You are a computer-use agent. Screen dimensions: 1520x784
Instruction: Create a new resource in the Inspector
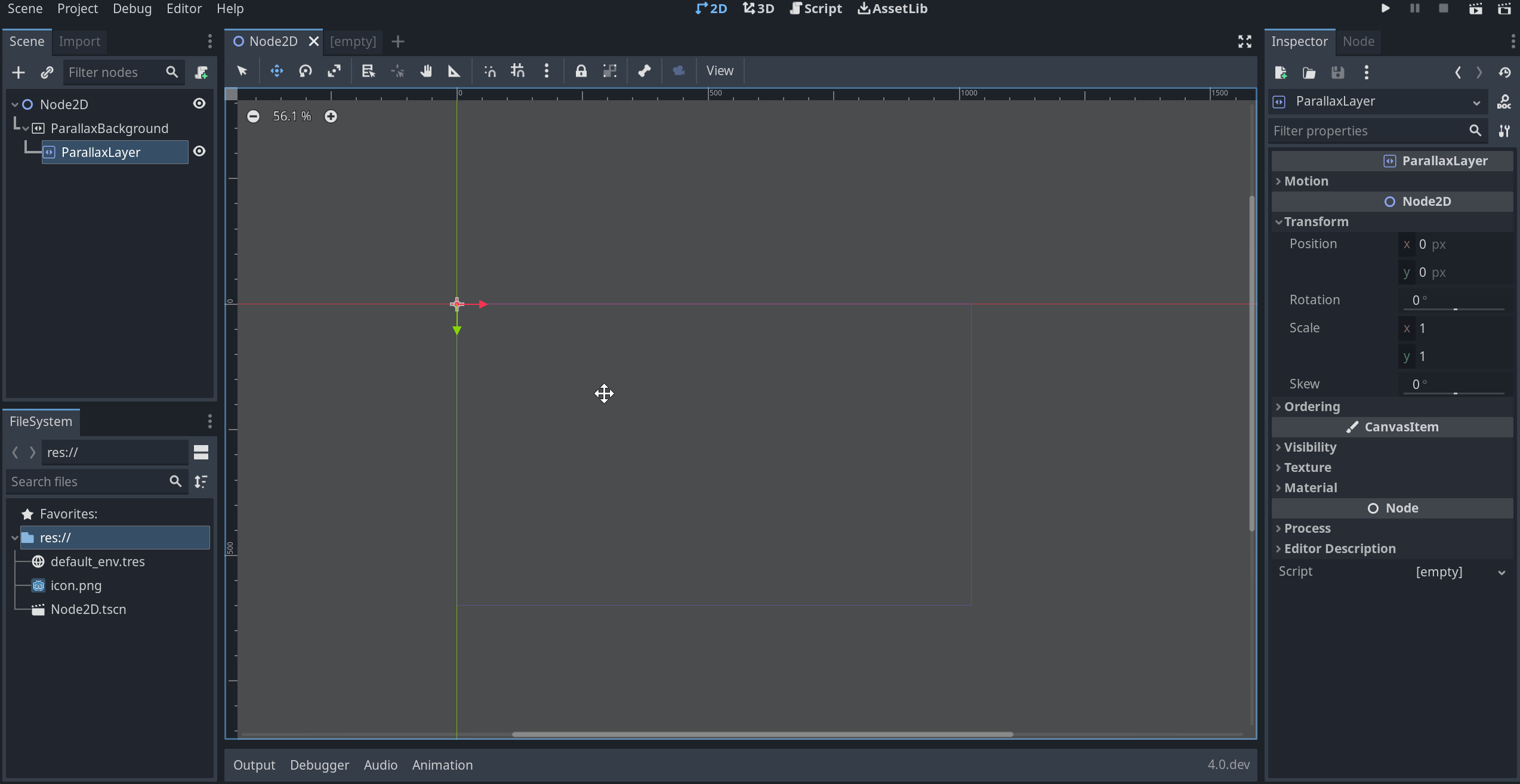pyautogui.click(x=1280, y=72)
